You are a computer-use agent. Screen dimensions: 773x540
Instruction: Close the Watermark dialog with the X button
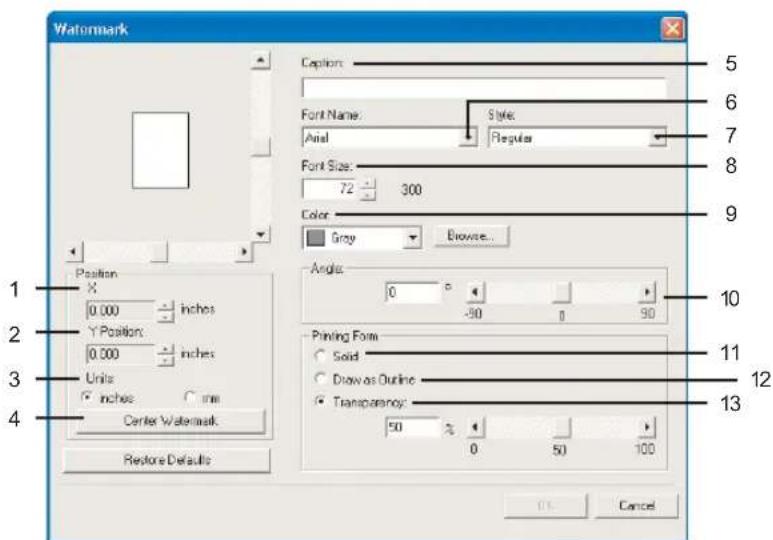pos(672,29)
